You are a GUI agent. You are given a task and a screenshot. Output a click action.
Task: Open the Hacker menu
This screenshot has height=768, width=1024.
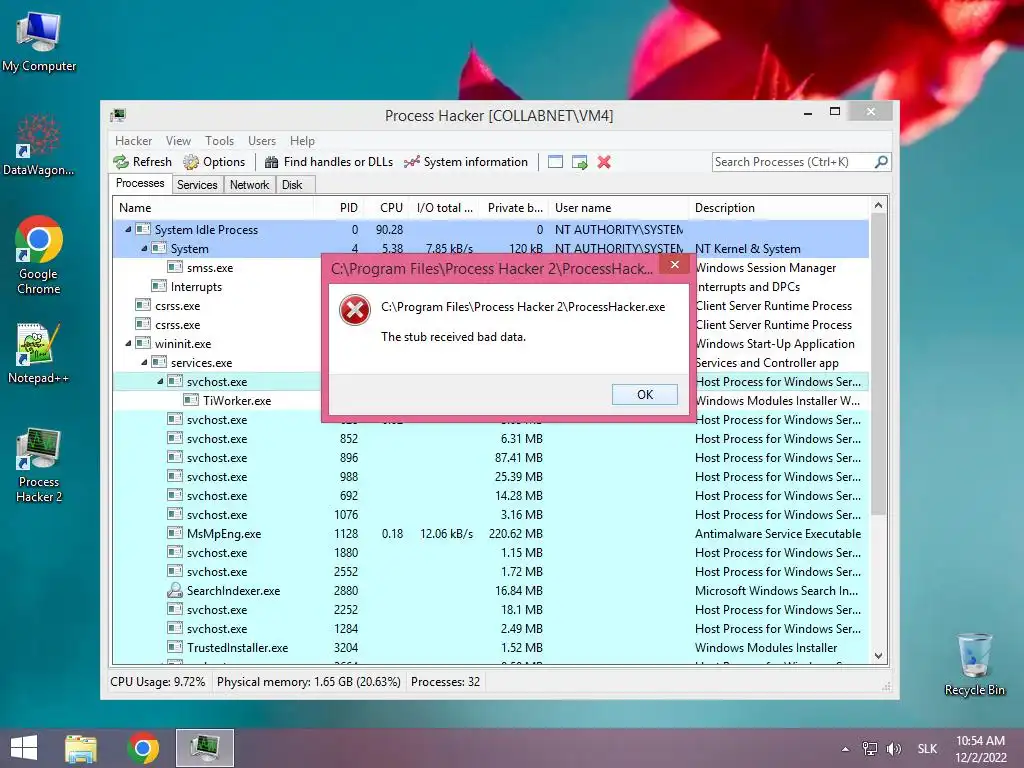click(x=133, y=141)
